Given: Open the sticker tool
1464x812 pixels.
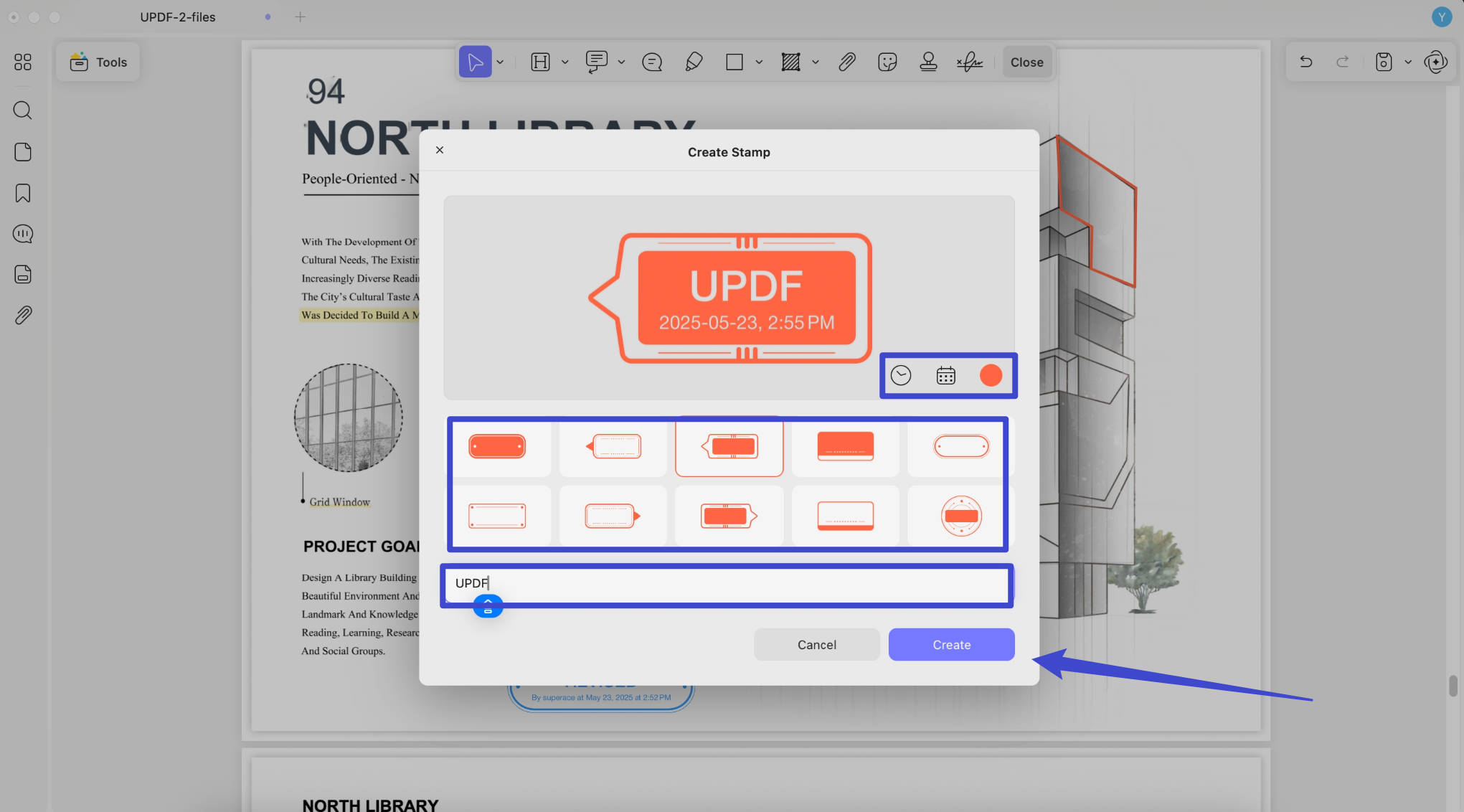Looking at the screenshot, I should [x=887, y=62].
